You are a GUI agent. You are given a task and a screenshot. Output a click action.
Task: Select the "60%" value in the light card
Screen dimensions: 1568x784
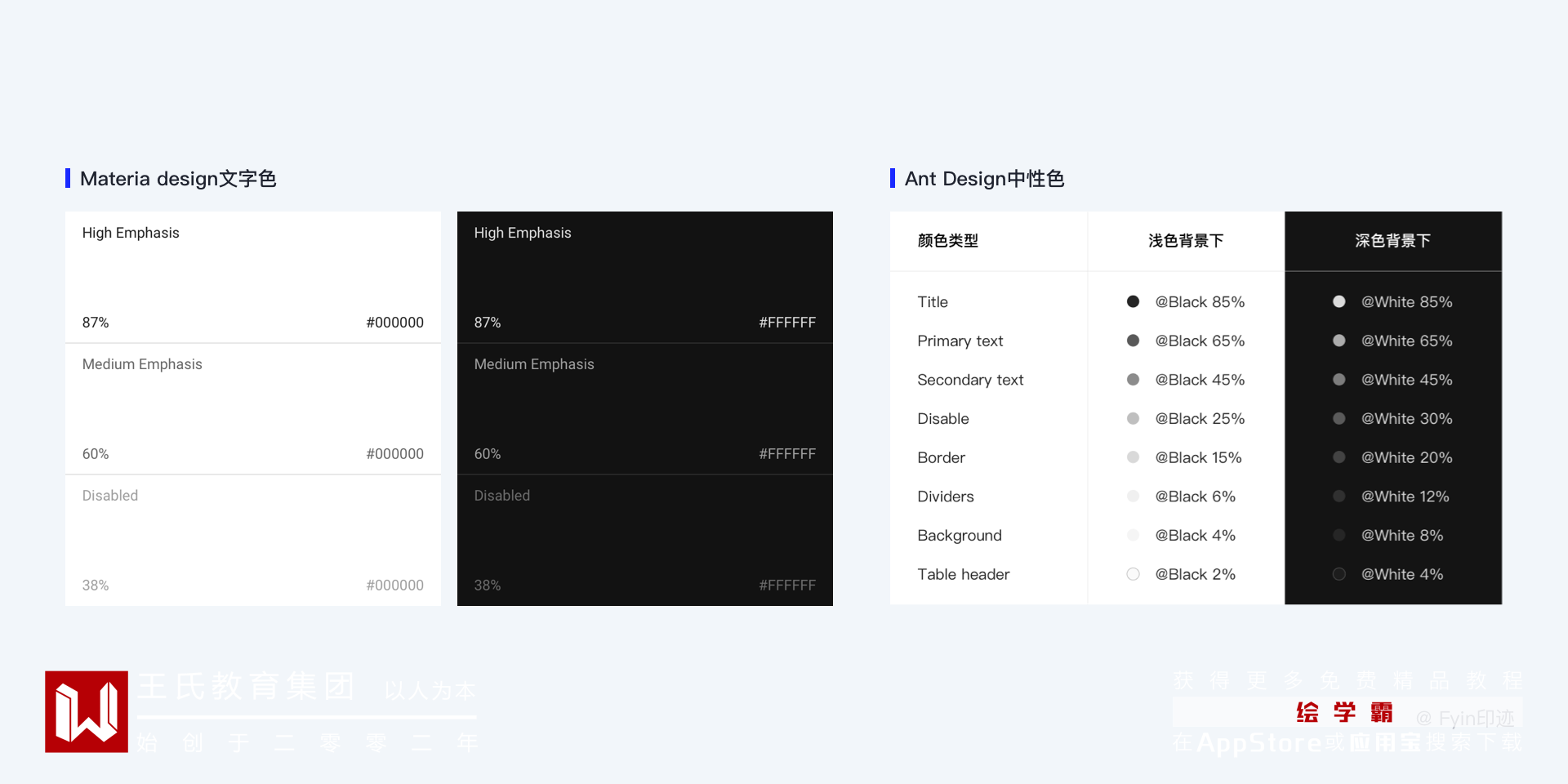[96, 454]
